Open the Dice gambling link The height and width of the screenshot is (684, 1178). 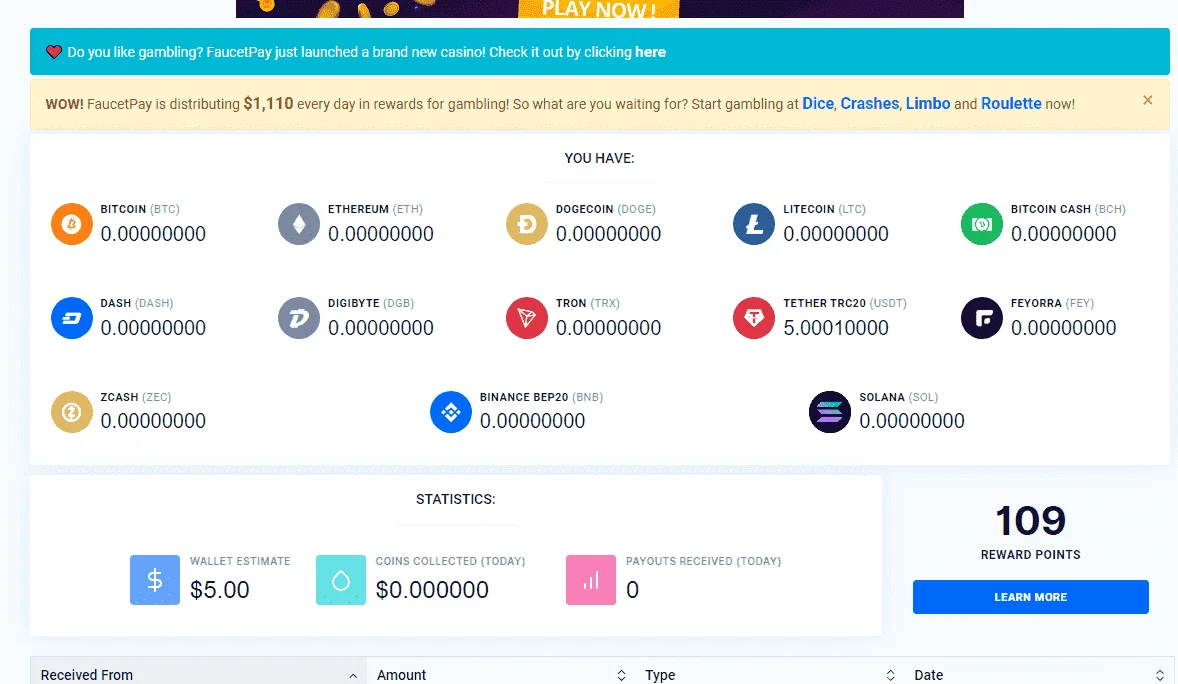tap(818, 104)
